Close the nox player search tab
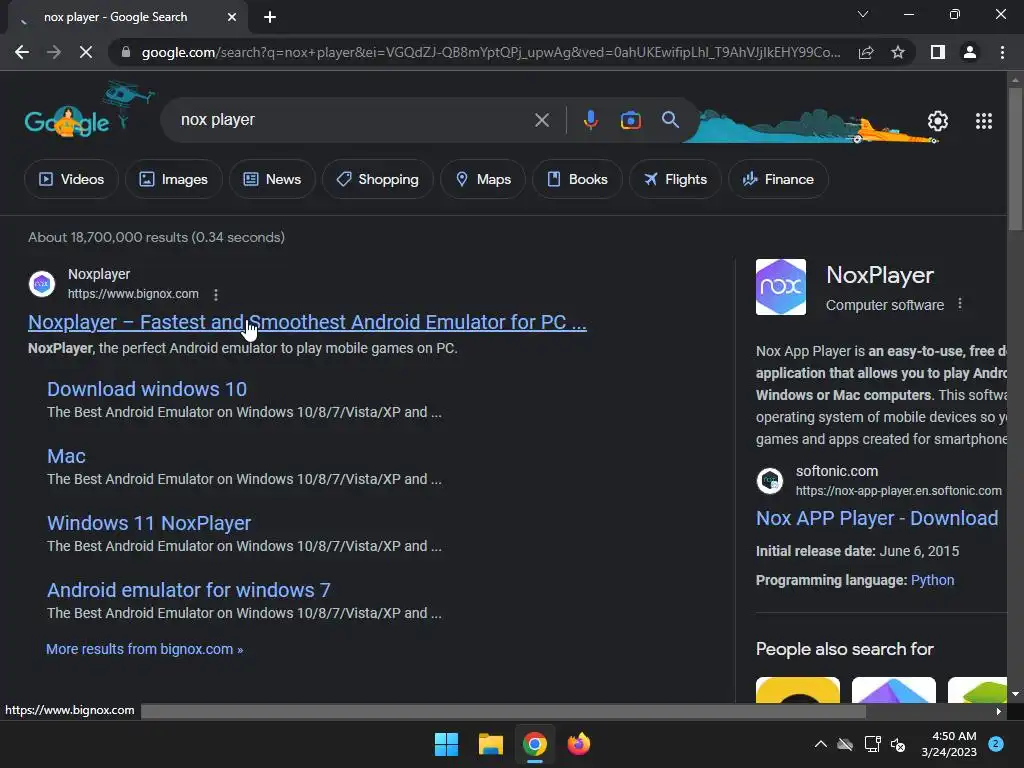Image resolution: width=1024 pixels, height=768 pixels. point(232,17)
